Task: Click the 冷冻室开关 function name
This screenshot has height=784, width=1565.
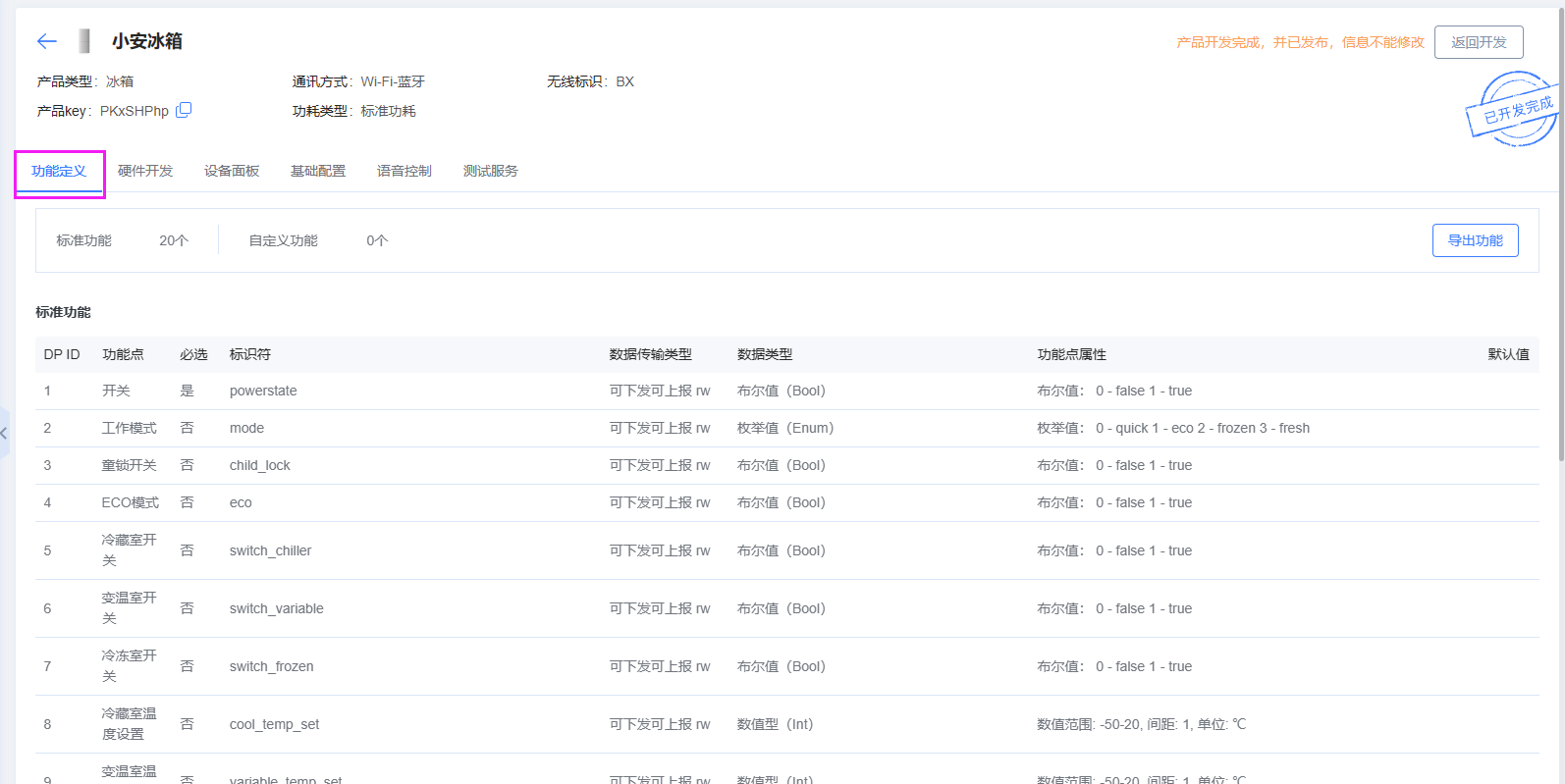Action: pos(130,666)
